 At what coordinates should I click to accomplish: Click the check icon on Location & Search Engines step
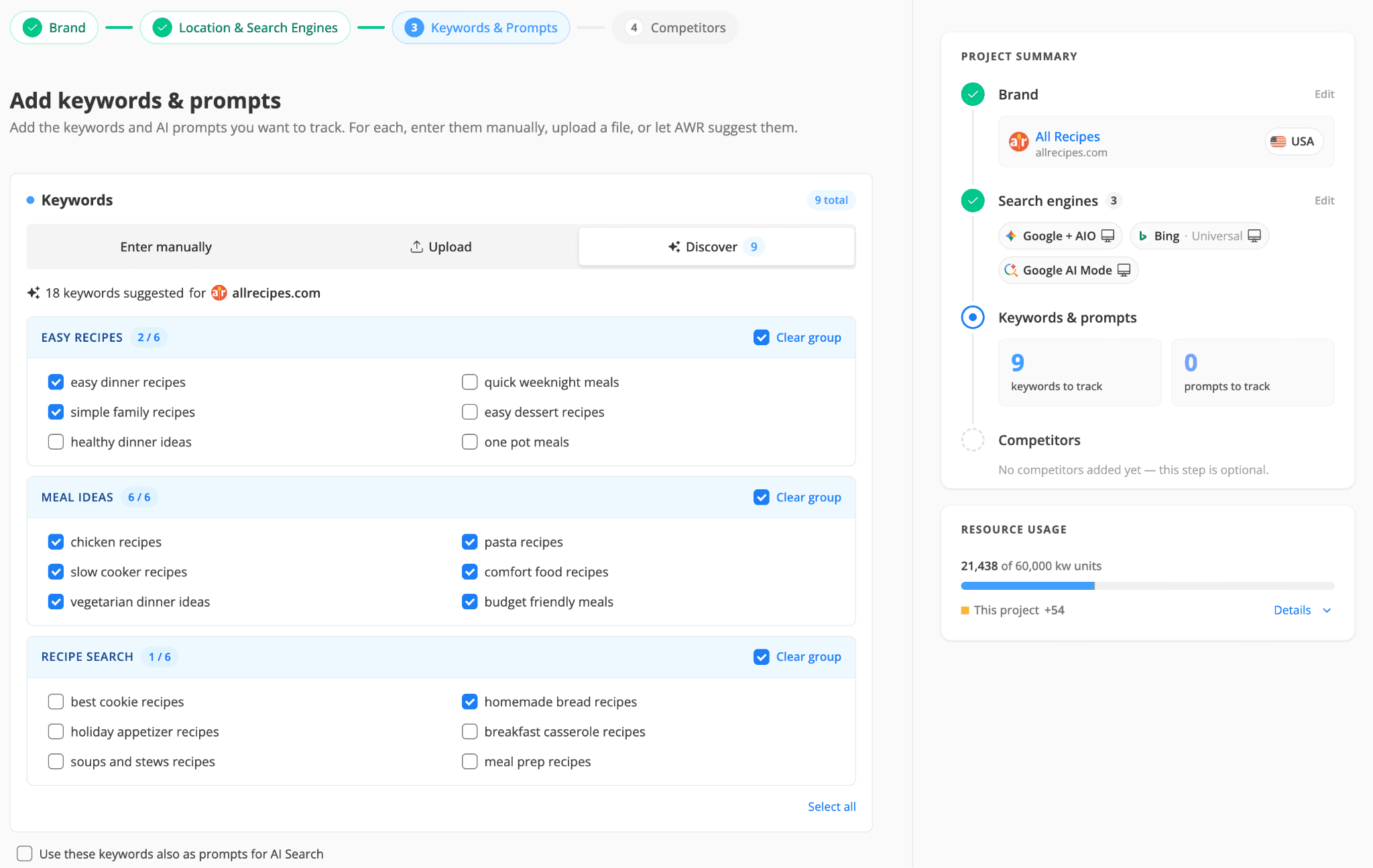click(162, 27)
